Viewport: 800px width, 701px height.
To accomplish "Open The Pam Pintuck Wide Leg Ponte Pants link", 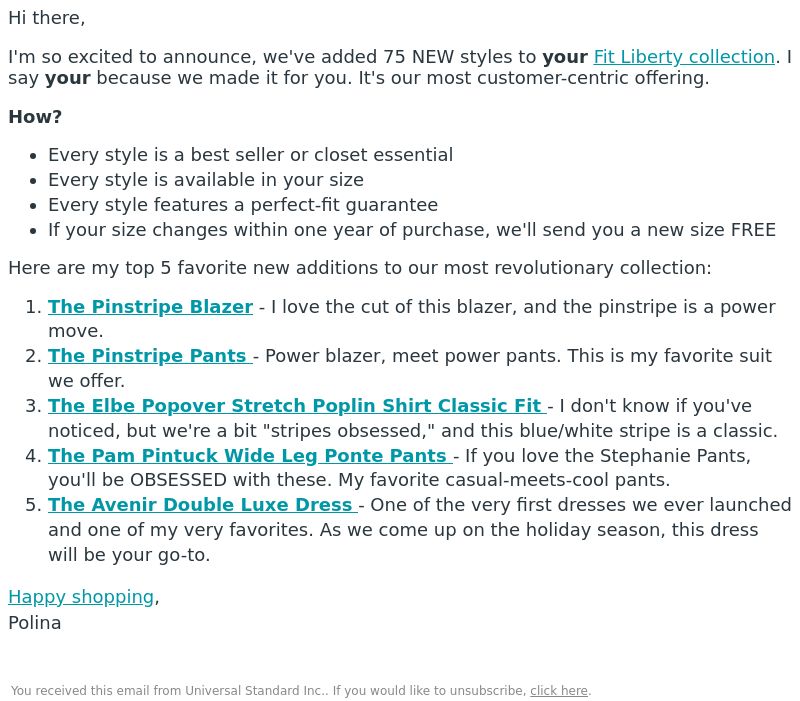I will 251,456.
